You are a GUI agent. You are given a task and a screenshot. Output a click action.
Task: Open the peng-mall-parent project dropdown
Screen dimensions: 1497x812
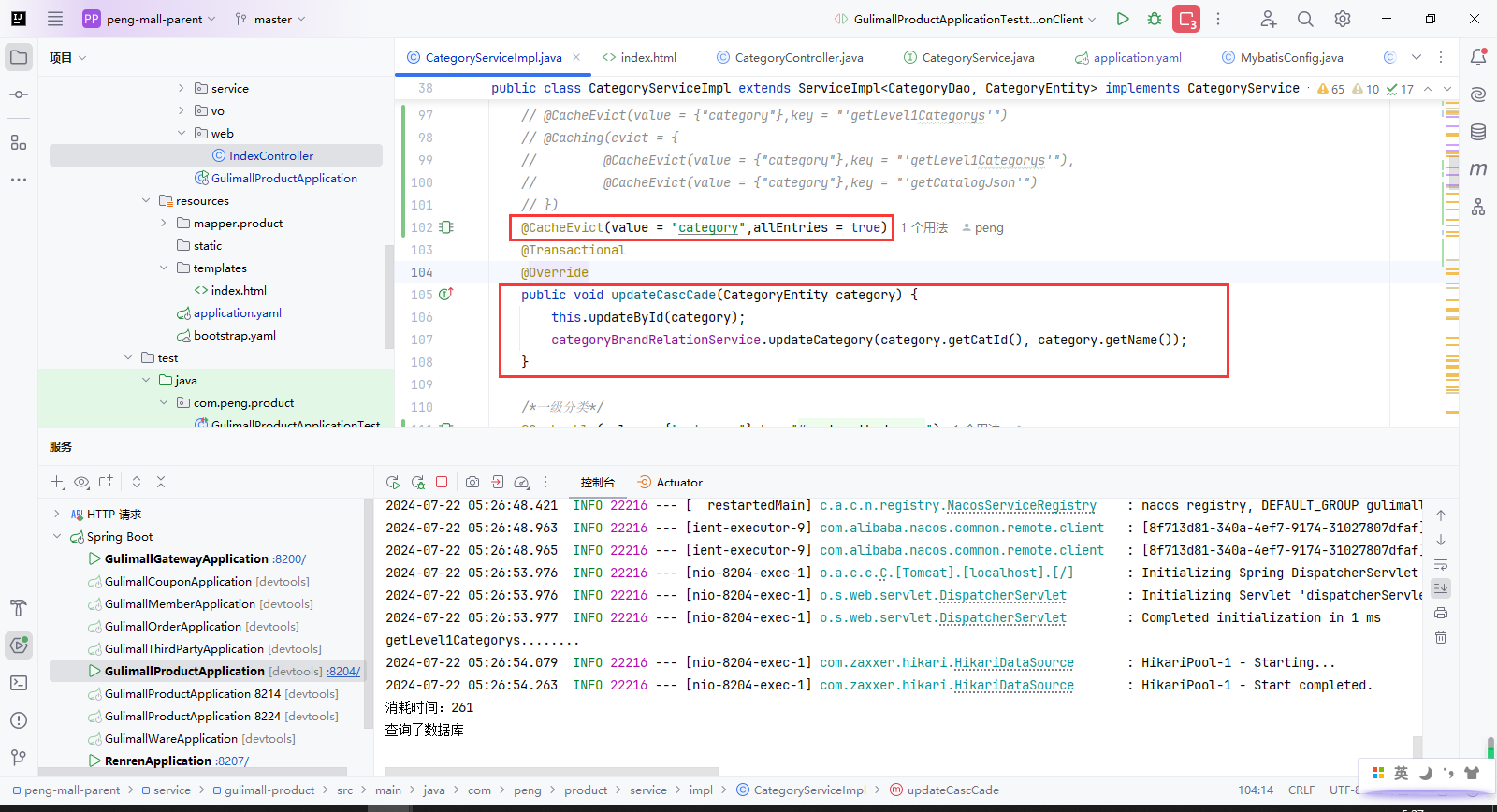click(150, 19)
